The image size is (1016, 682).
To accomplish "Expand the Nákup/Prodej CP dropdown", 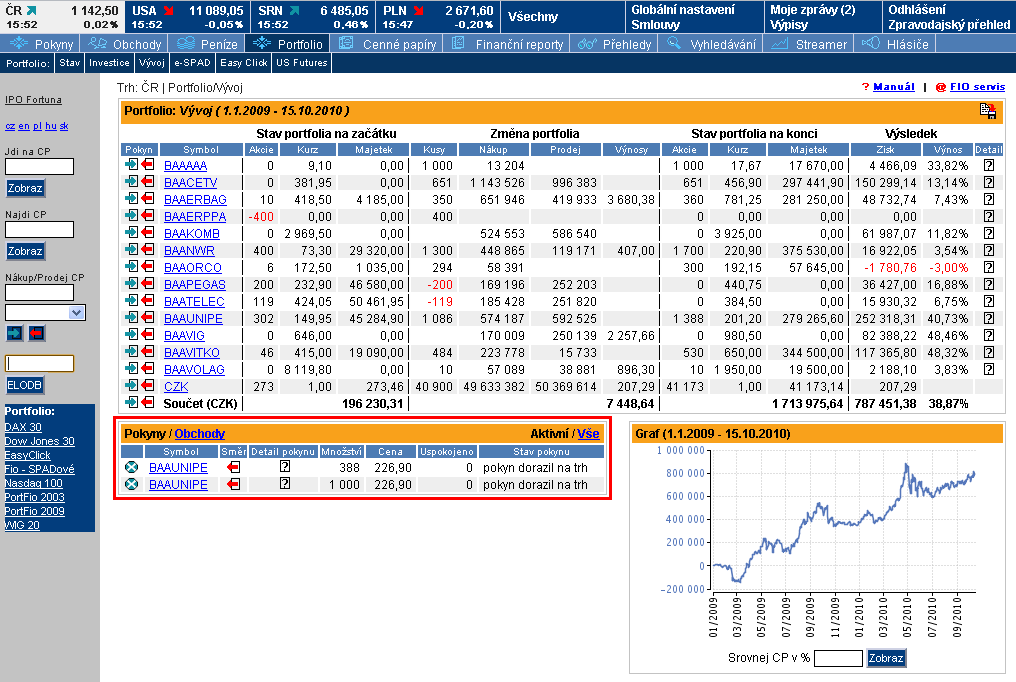I will [76, 313].
